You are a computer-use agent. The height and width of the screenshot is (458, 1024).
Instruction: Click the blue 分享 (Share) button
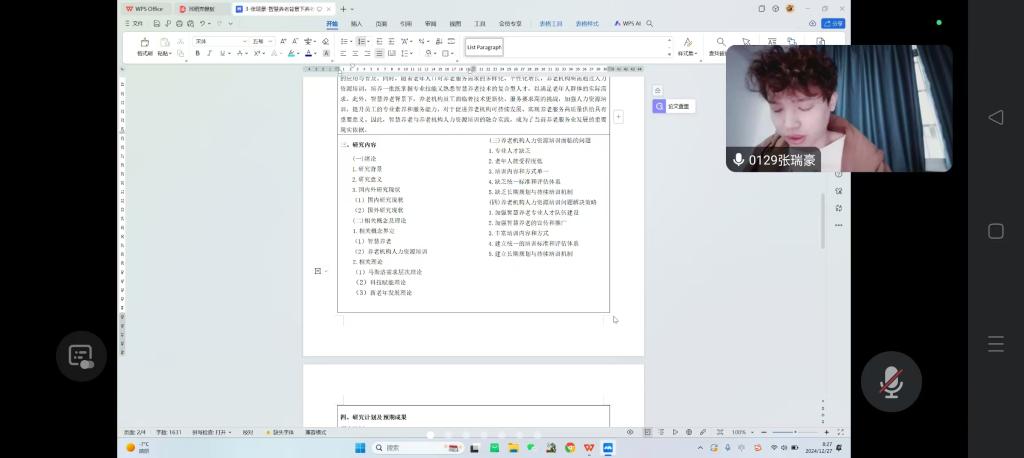pyautogui.click(x=832, y=23)
